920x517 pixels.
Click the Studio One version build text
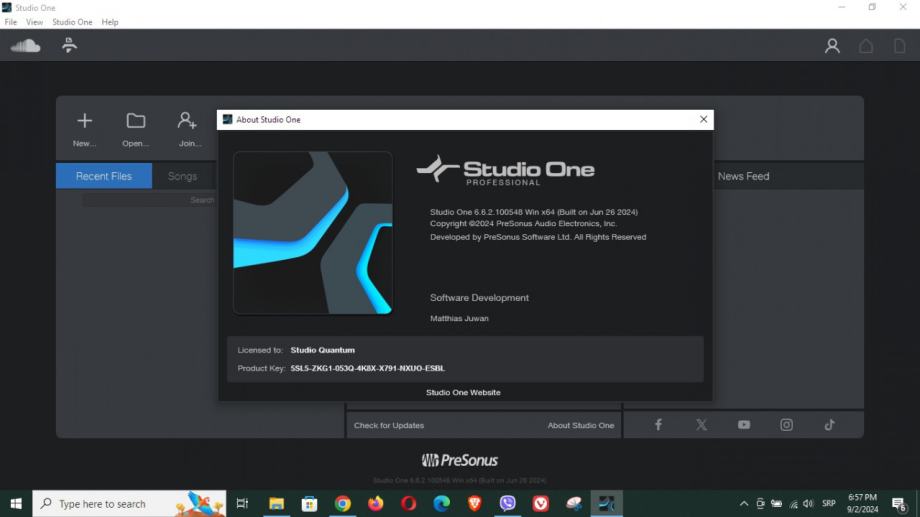click(534, 212)
